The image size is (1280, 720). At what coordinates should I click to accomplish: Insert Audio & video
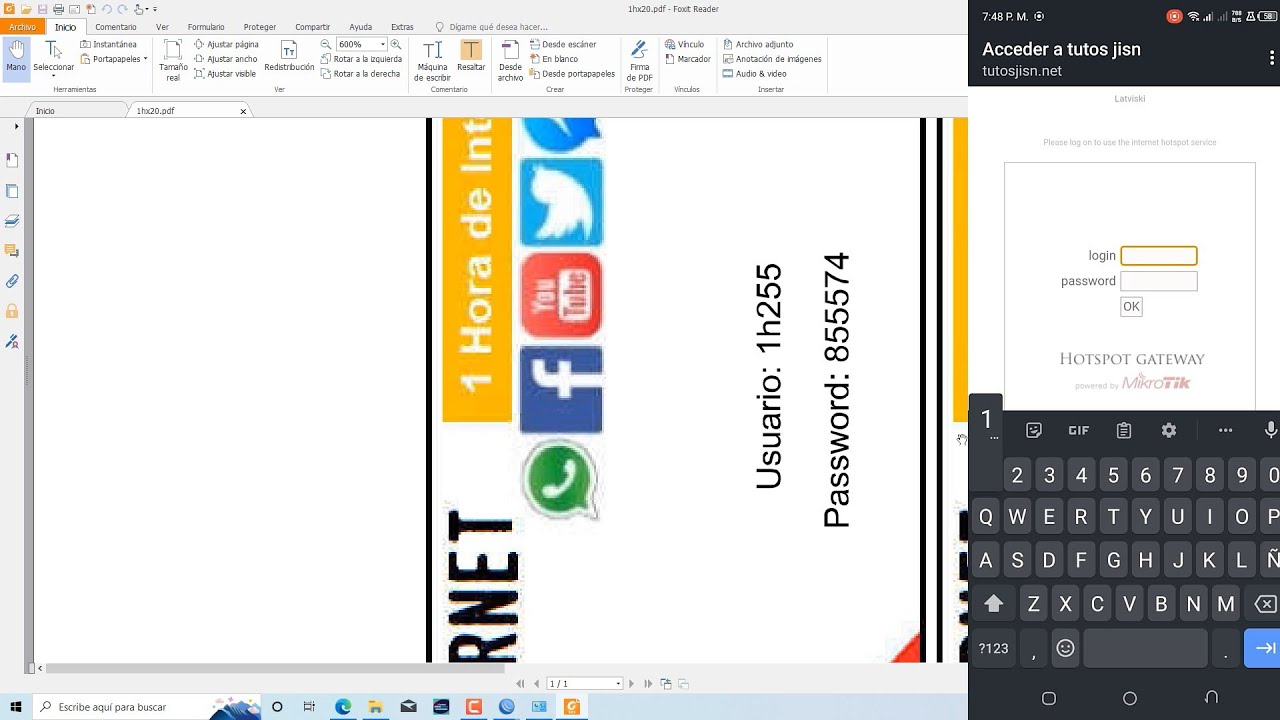[755, 74]
